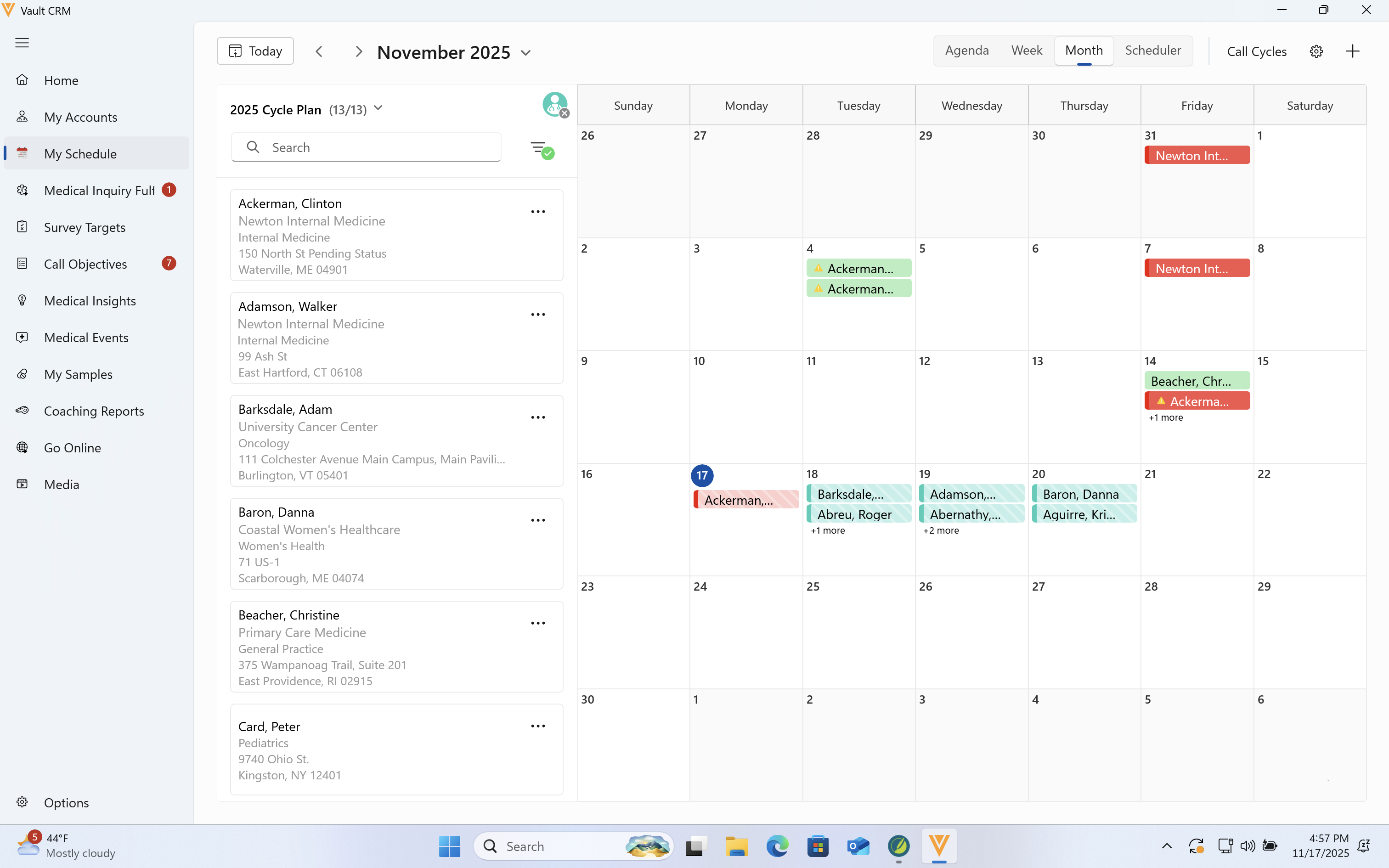Click the plus icon to add entry
Screen dimensions: 1389x868
(x=1352, y=51)
